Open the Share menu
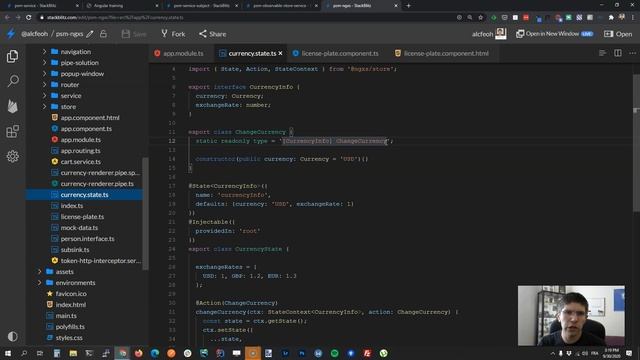Image resolution: width=640 pixels, height=360 pixels. (x=213, y=34)
